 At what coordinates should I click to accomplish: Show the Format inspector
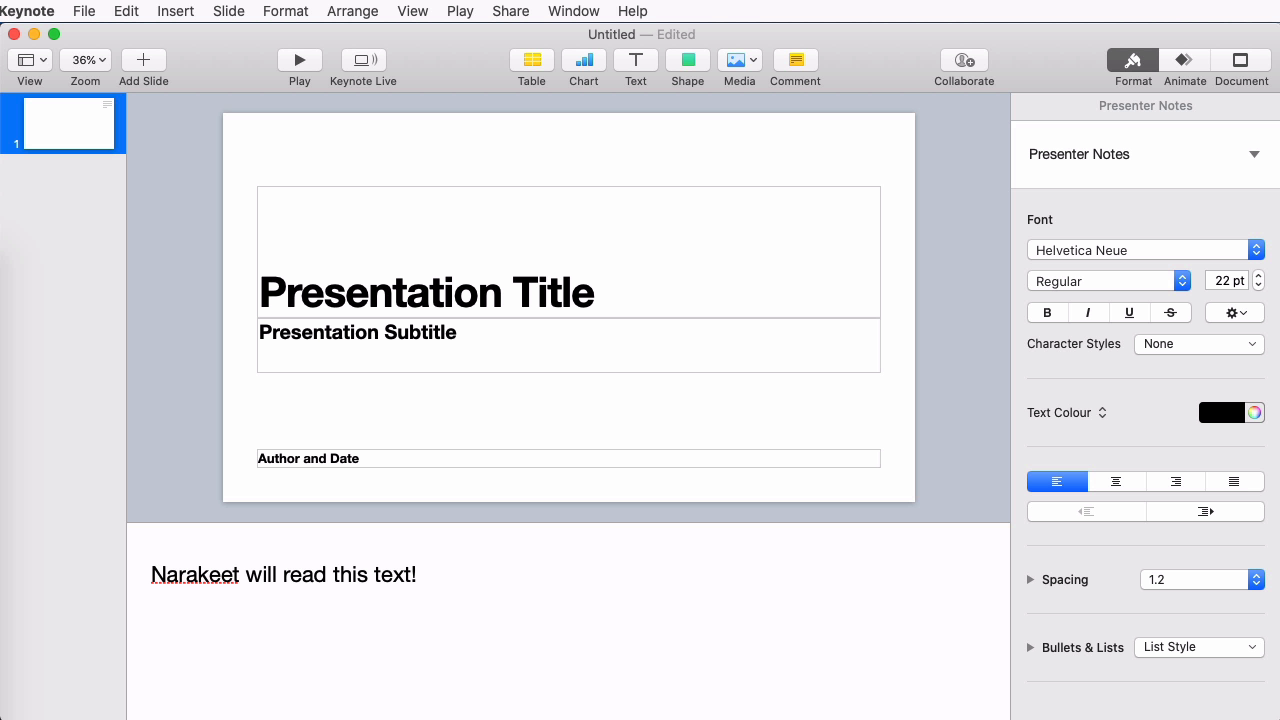1133,60
